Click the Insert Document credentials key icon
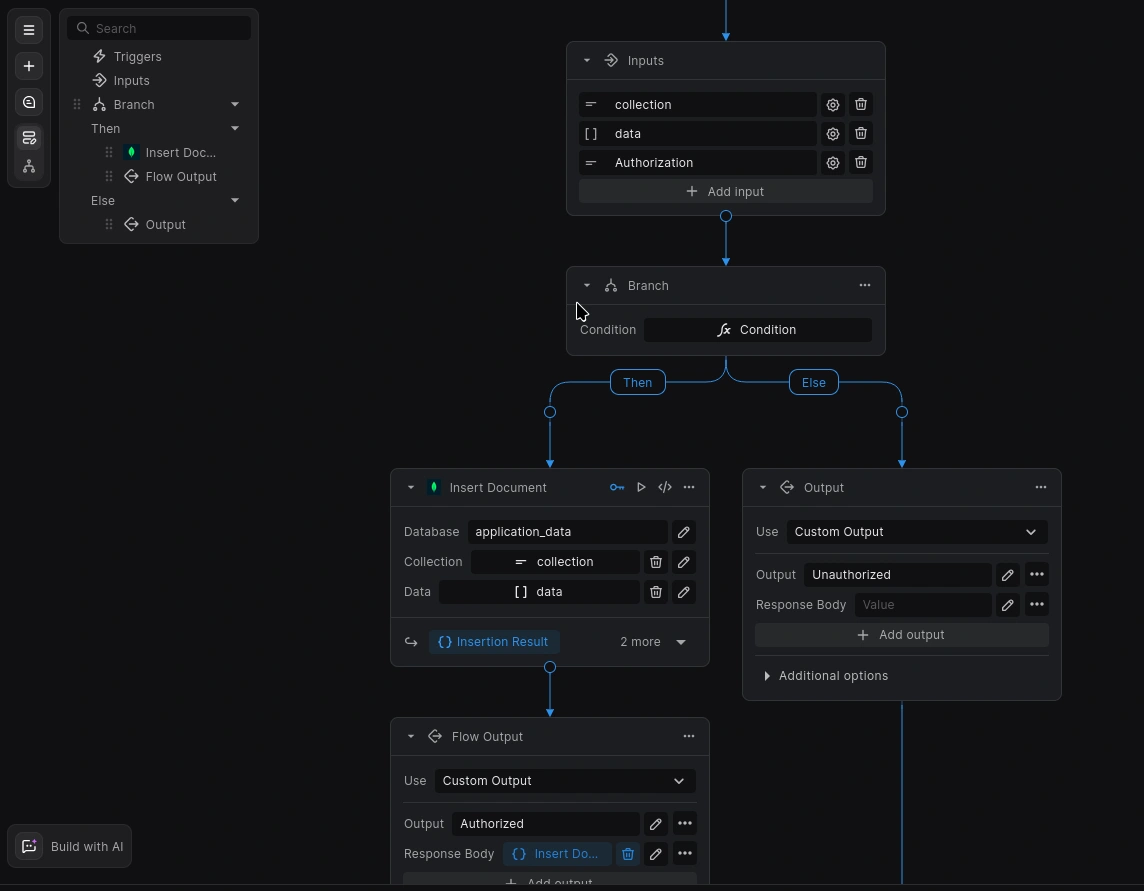This screenshot has height=891, width=1144. (617, 487)
